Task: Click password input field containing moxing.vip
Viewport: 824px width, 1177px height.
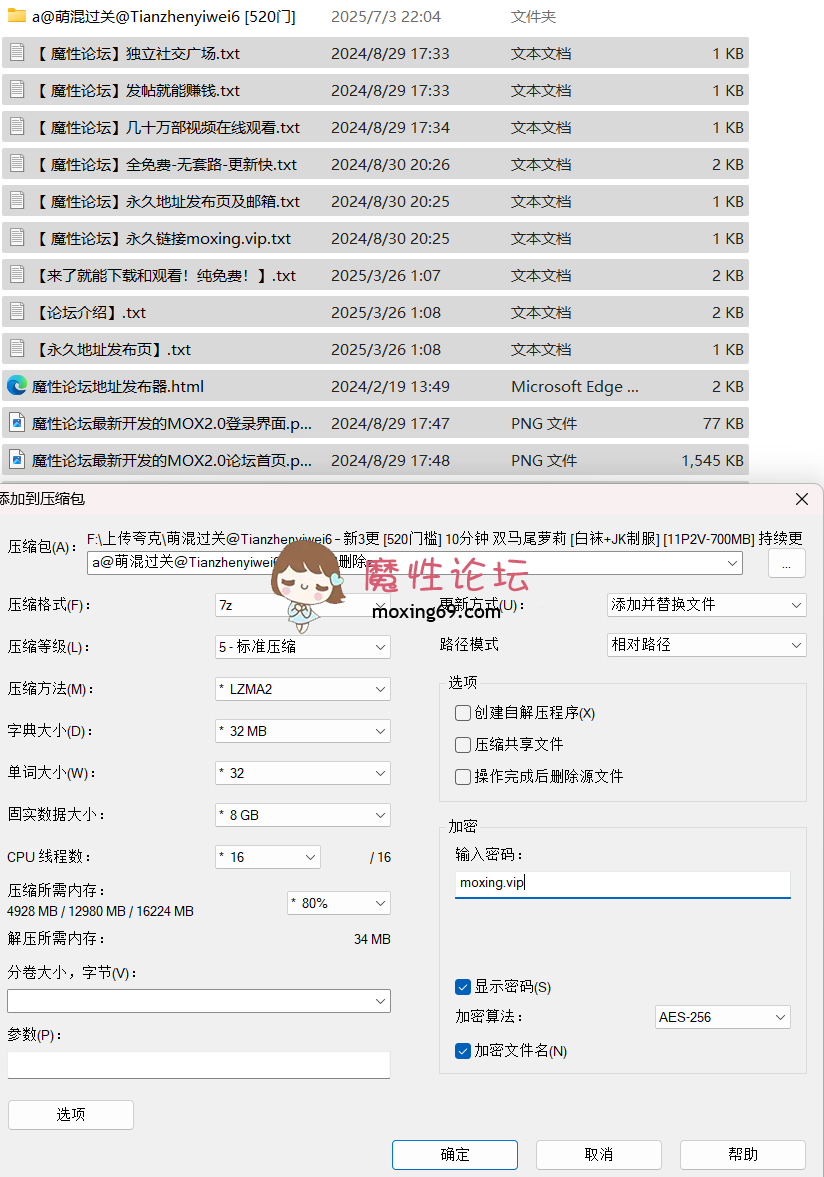Action: pos(623,884)
